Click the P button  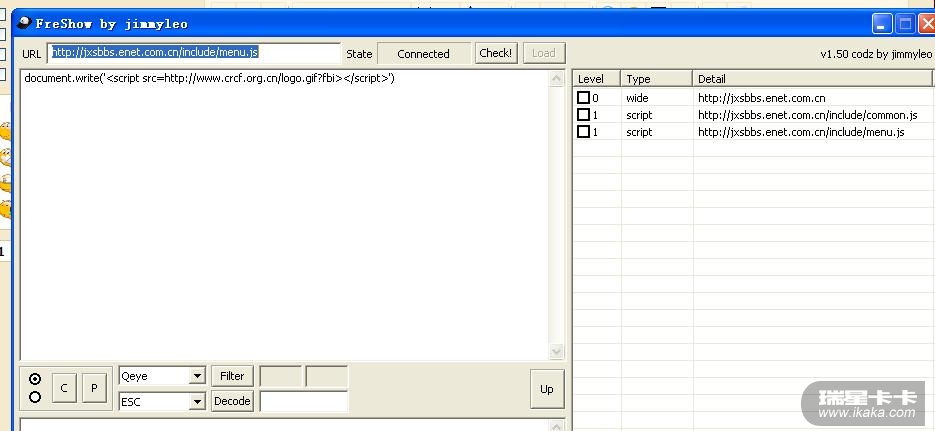pyautogui.click(x=94, y=388)
